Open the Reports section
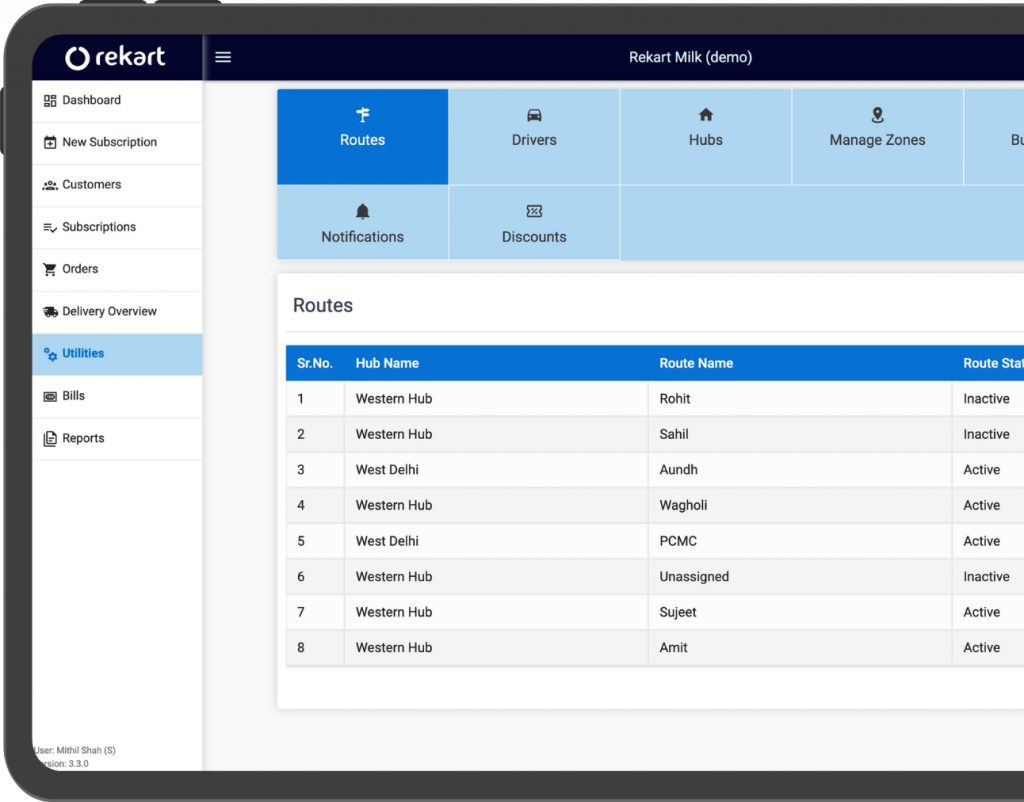Viewport: 1024px width, 802px height. click(85, 438)
